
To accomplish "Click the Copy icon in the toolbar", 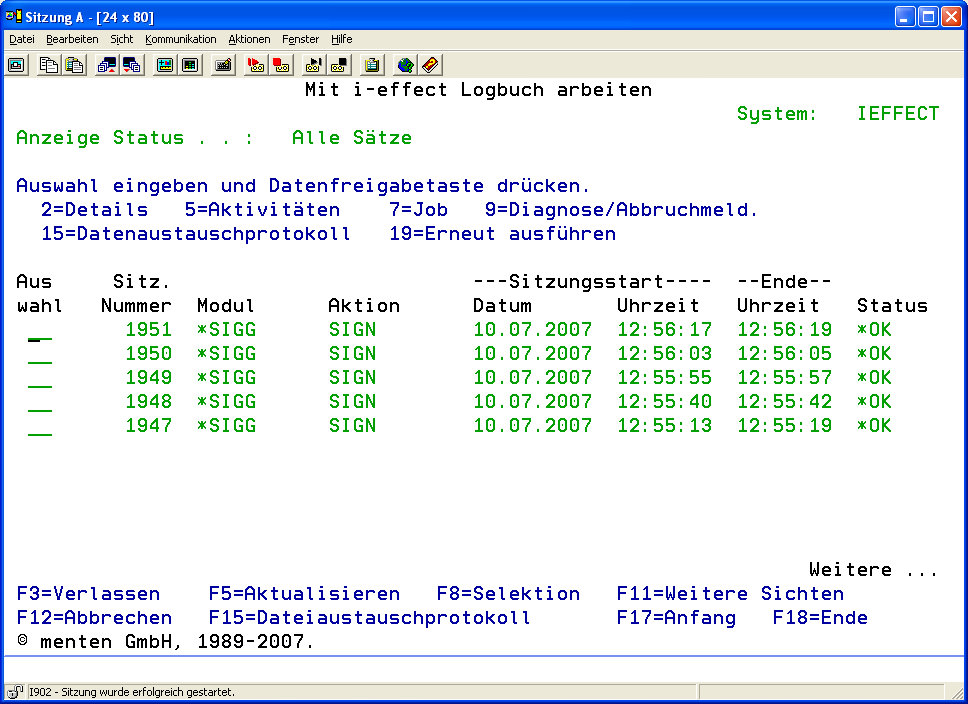I will point(48,65).
